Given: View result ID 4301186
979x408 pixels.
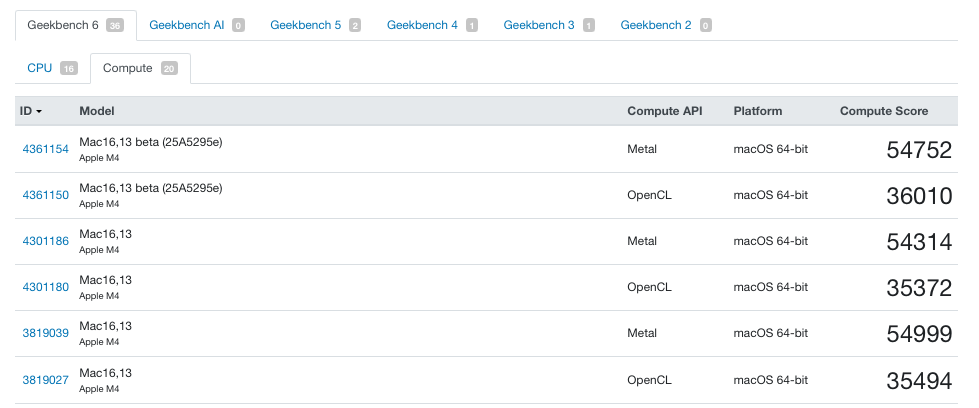Looking at the screenshot, I should coord(45,241).
